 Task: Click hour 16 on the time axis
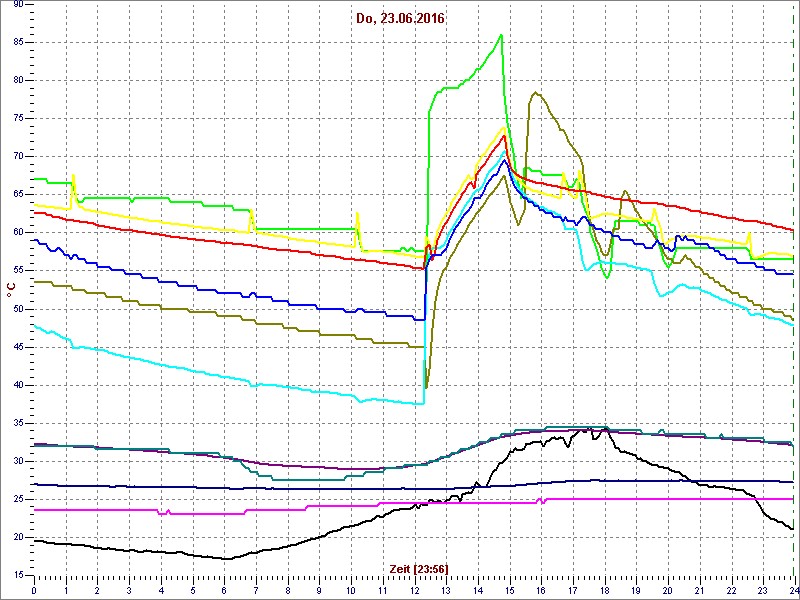click(x=541, y=589)
